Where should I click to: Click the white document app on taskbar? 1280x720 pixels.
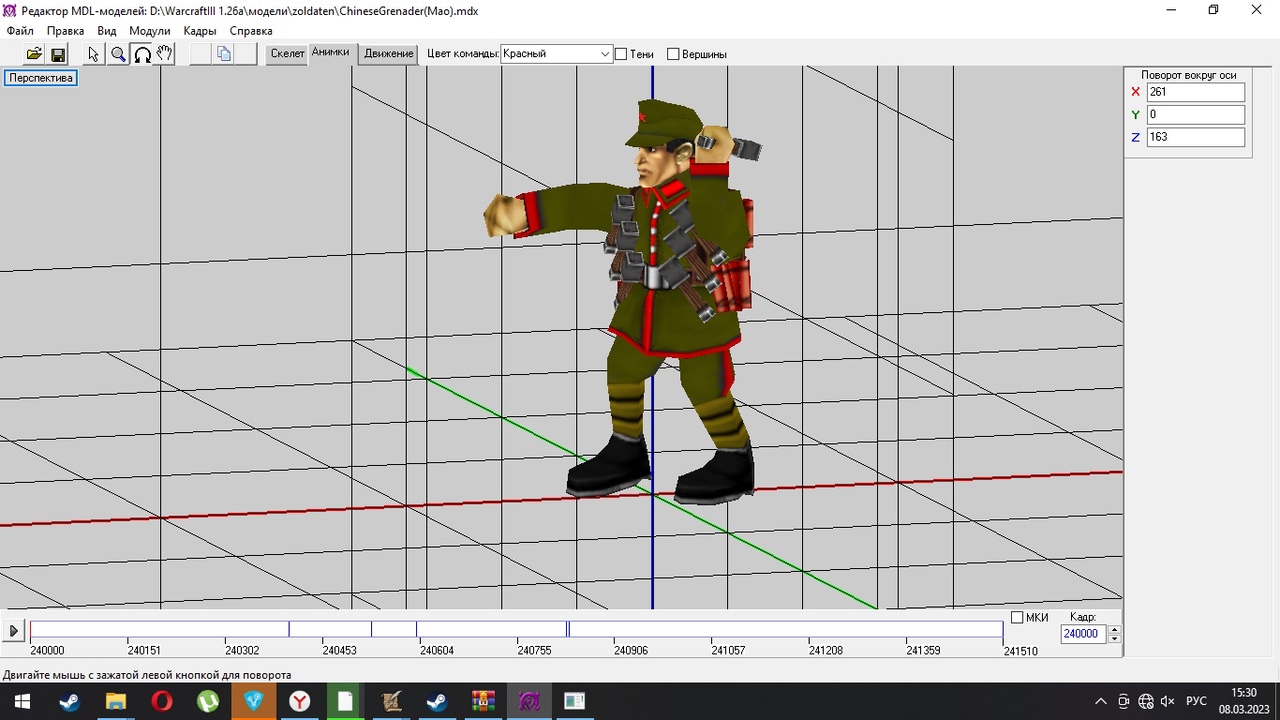point(345,702)
